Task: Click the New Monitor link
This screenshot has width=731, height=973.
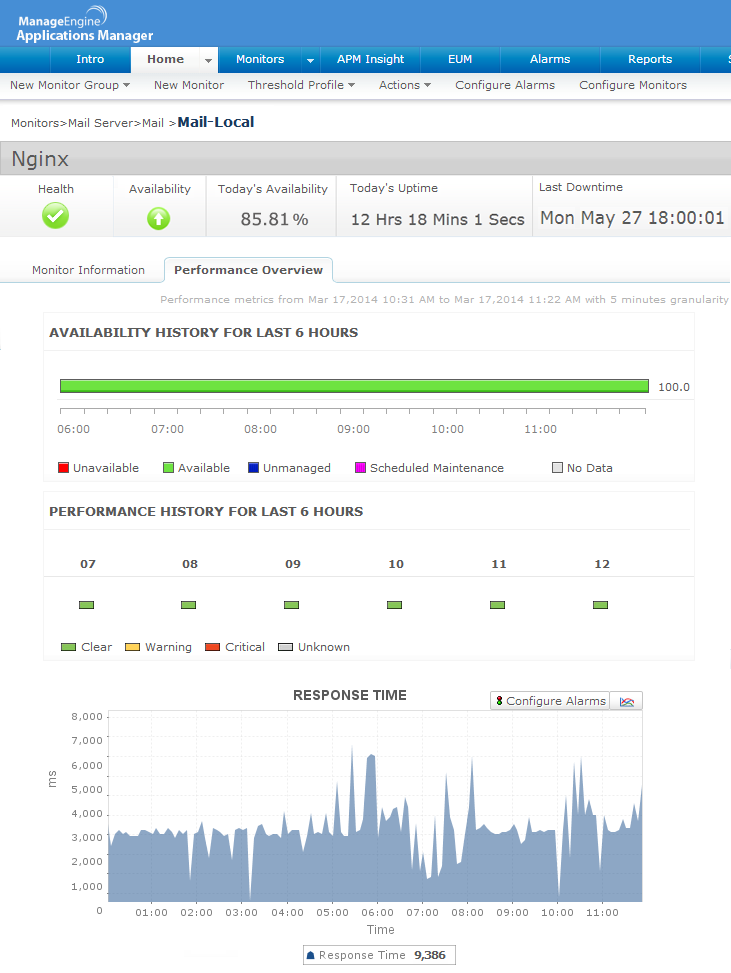Action: pos(189,85)
